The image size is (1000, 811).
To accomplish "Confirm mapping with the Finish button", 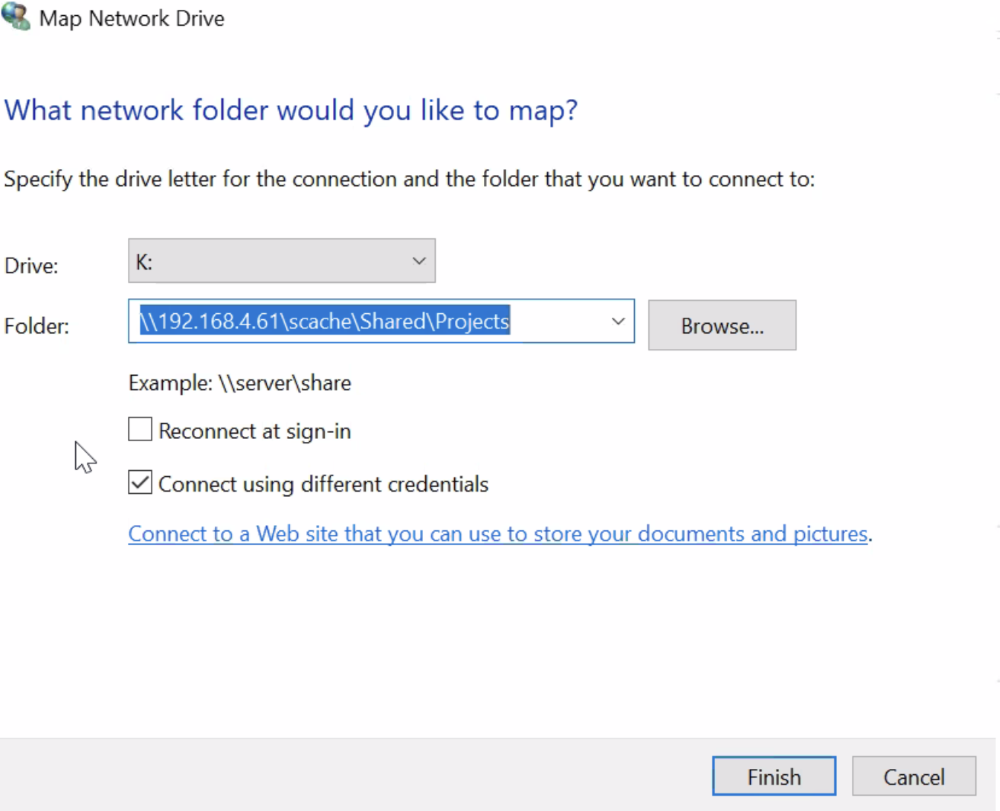I will coord(774,776).
